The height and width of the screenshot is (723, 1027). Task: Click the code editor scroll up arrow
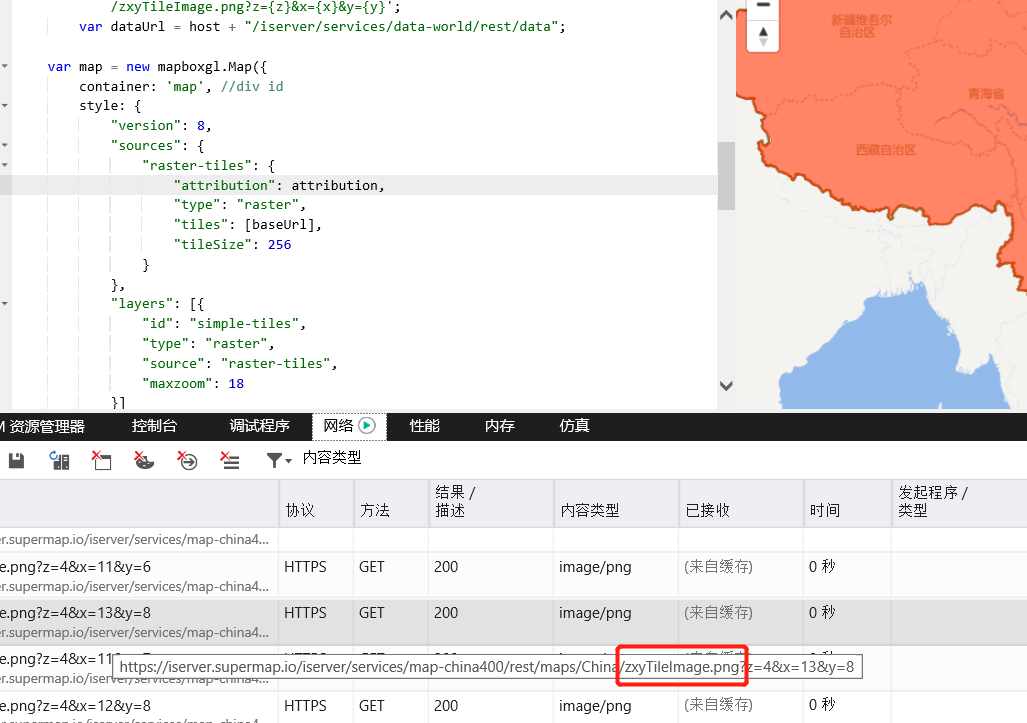pyautogui.click(x=727, y=13)
